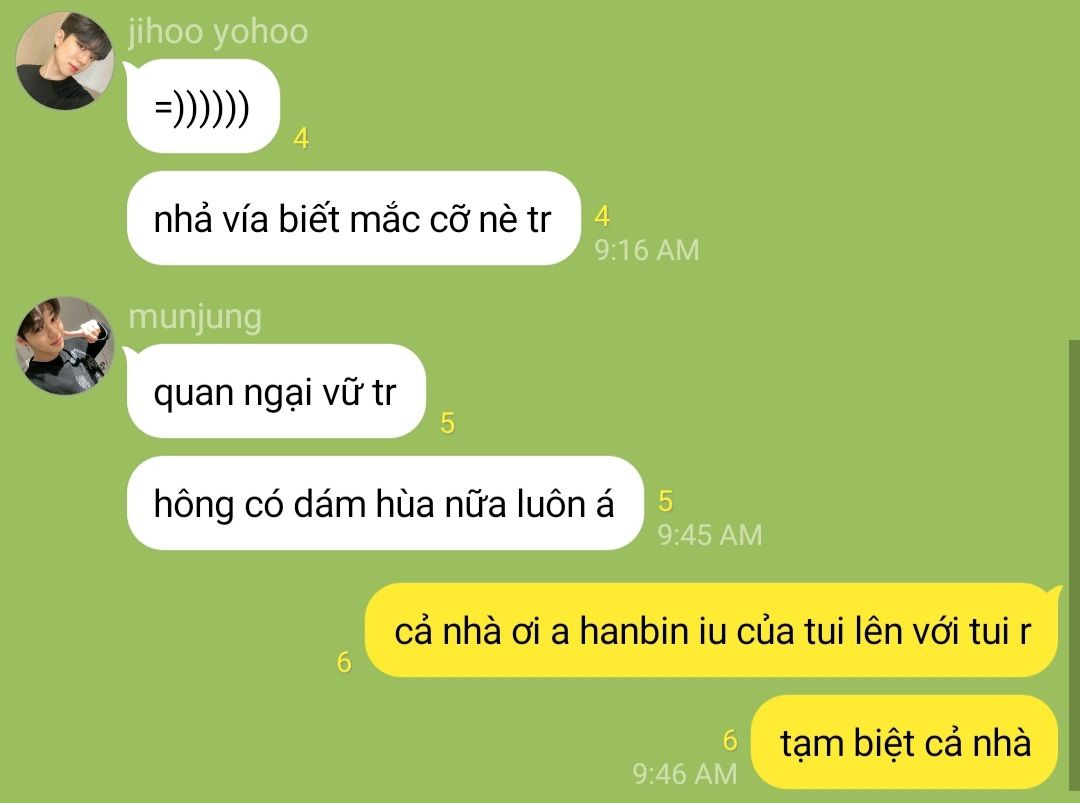Select the "nhả vía biết mắc cỡ nè tr" message
The width and height of the screenshot is (1080, 803).
tap(353, 218)
